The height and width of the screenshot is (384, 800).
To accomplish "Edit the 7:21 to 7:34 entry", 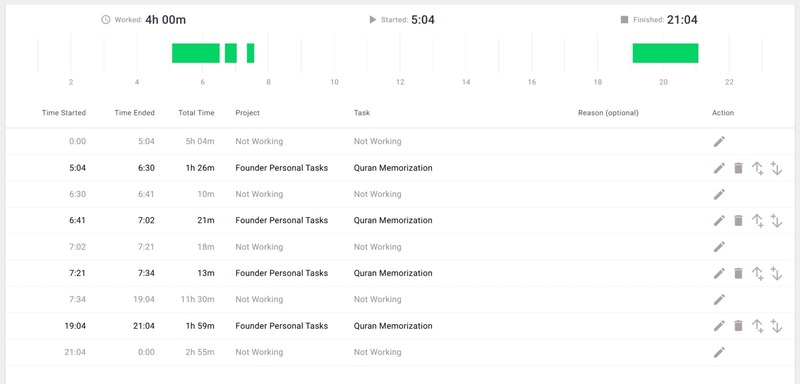I will click(x=719, y=273).
